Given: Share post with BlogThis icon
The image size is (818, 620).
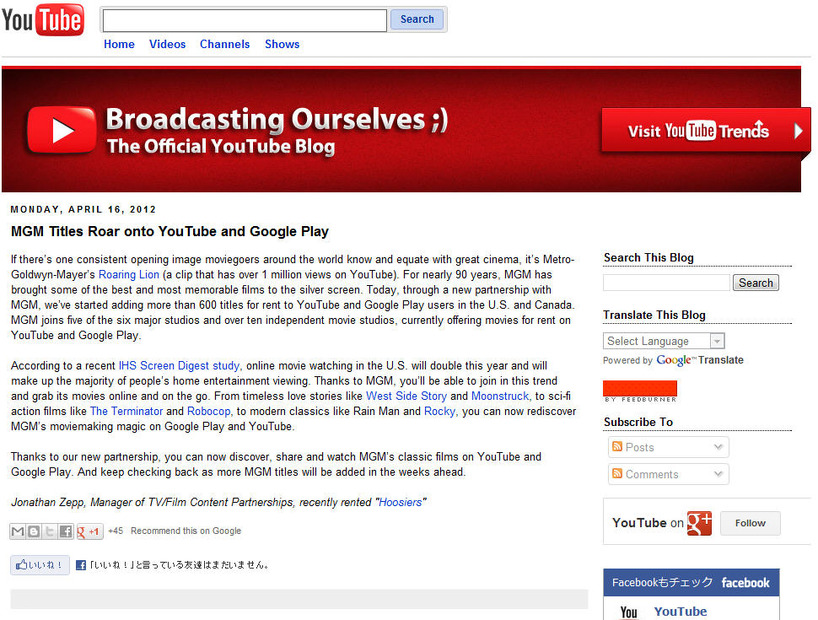Looking at the screenshot, I should [33, 531].
